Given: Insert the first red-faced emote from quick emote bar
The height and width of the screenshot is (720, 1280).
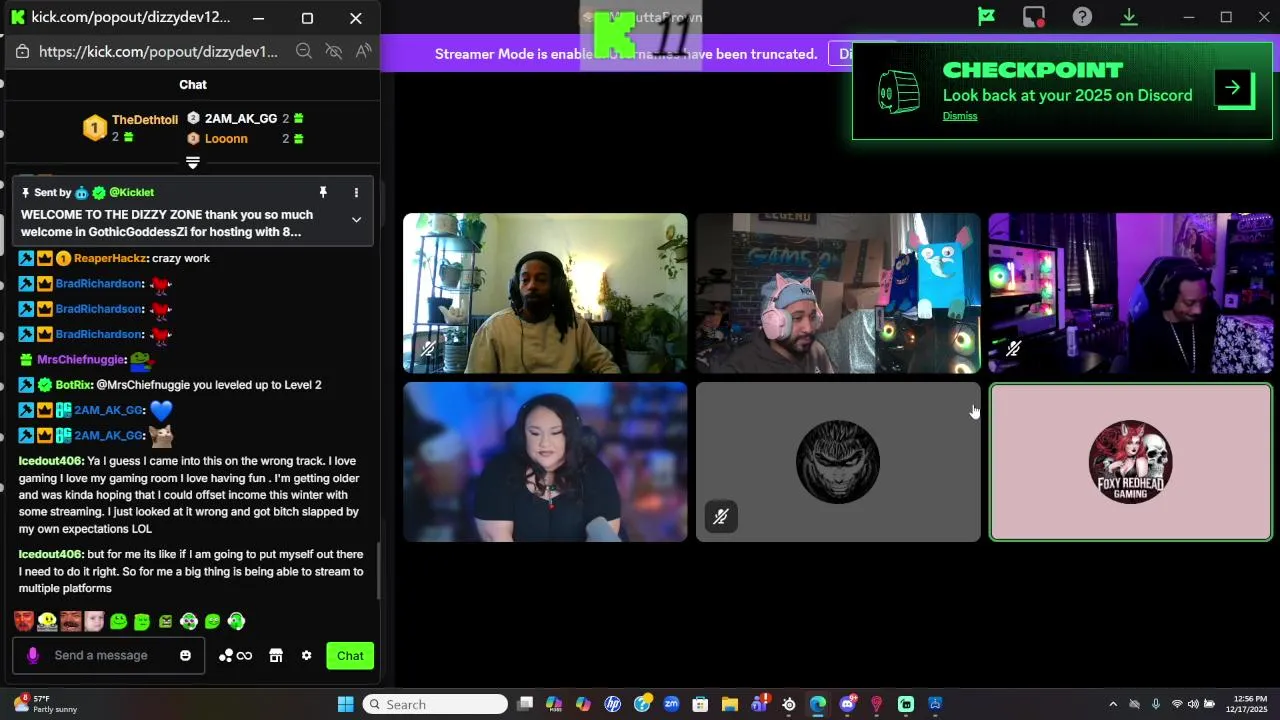Looking at the screenshot, I should 24,621.
